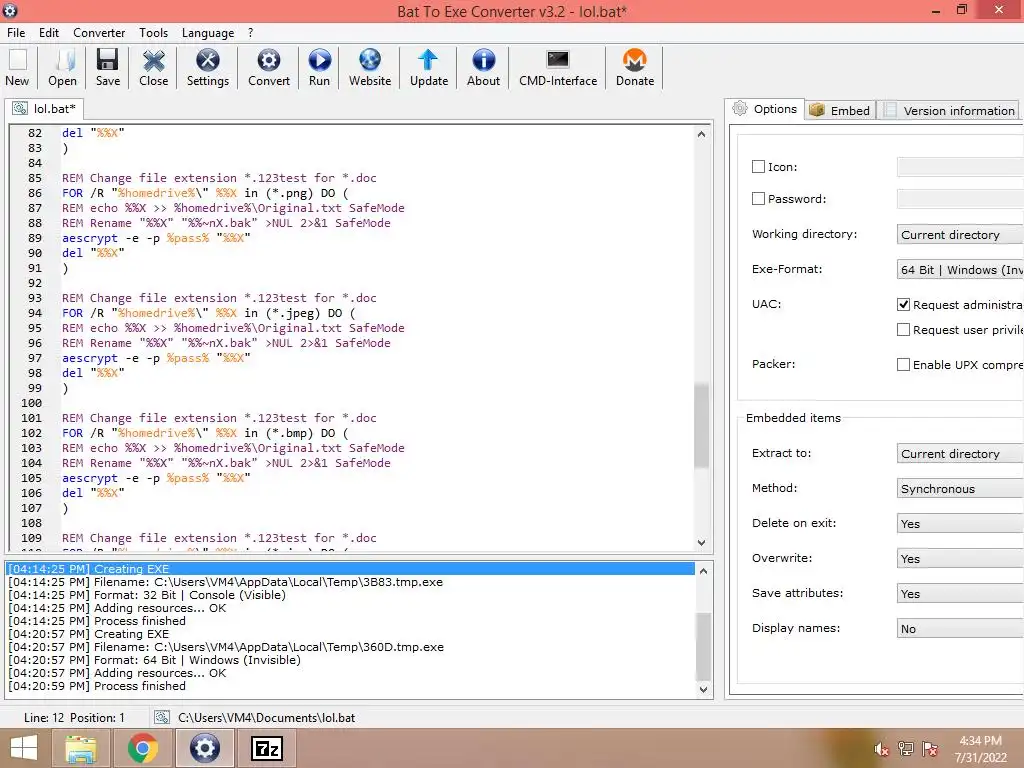
Task: Check Request user privileges option
Action: coord(903,330)
